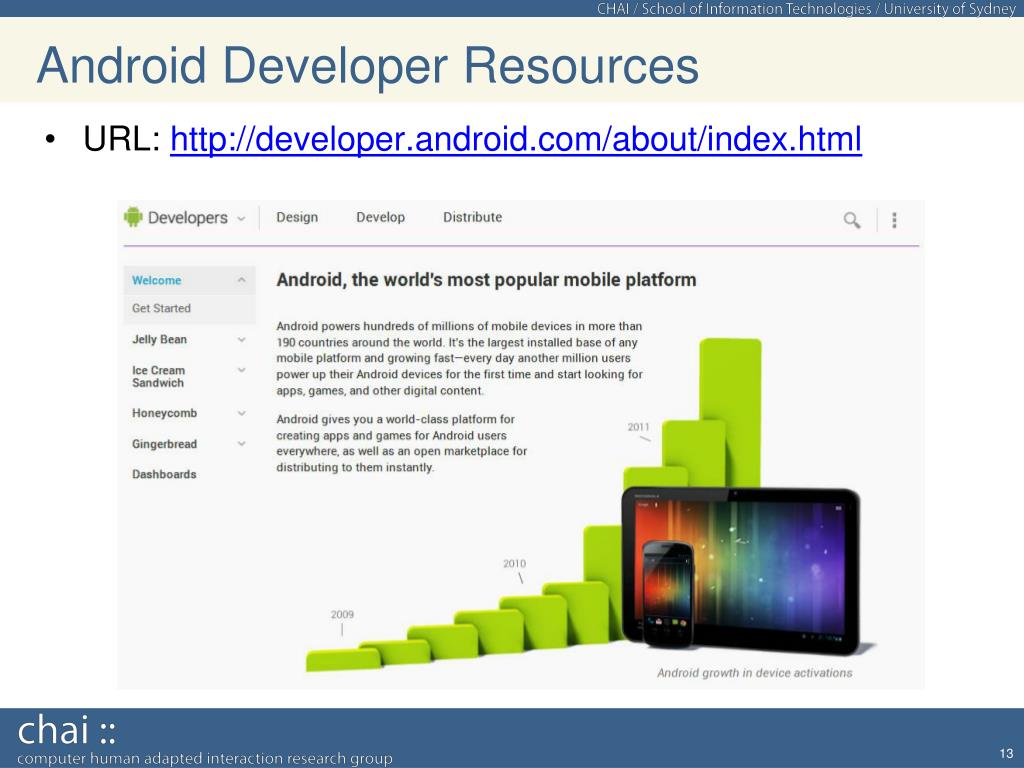Open the Dashboards sidebar link
This screenshot has width=1024, height=768.
164,474
